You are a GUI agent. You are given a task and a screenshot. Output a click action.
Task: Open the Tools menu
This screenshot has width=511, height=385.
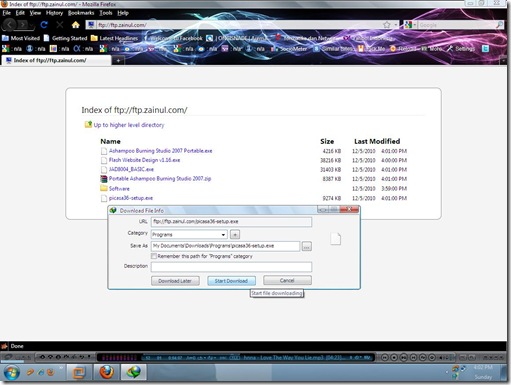click(x=106, y=13)
